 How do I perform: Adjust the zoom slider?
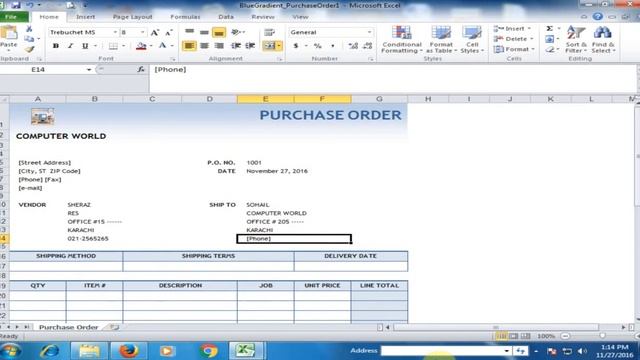coord(602,336)
